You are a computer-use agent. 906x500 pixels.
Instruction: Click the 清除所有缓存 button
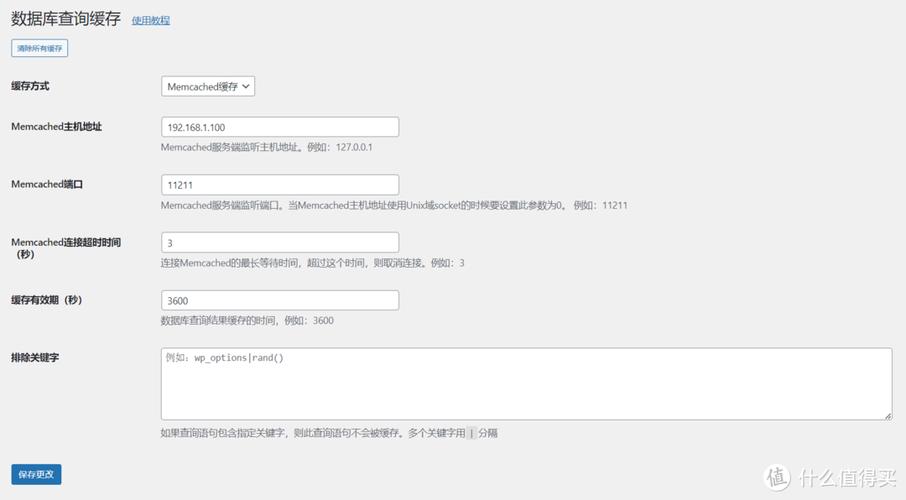click(40, 48)
